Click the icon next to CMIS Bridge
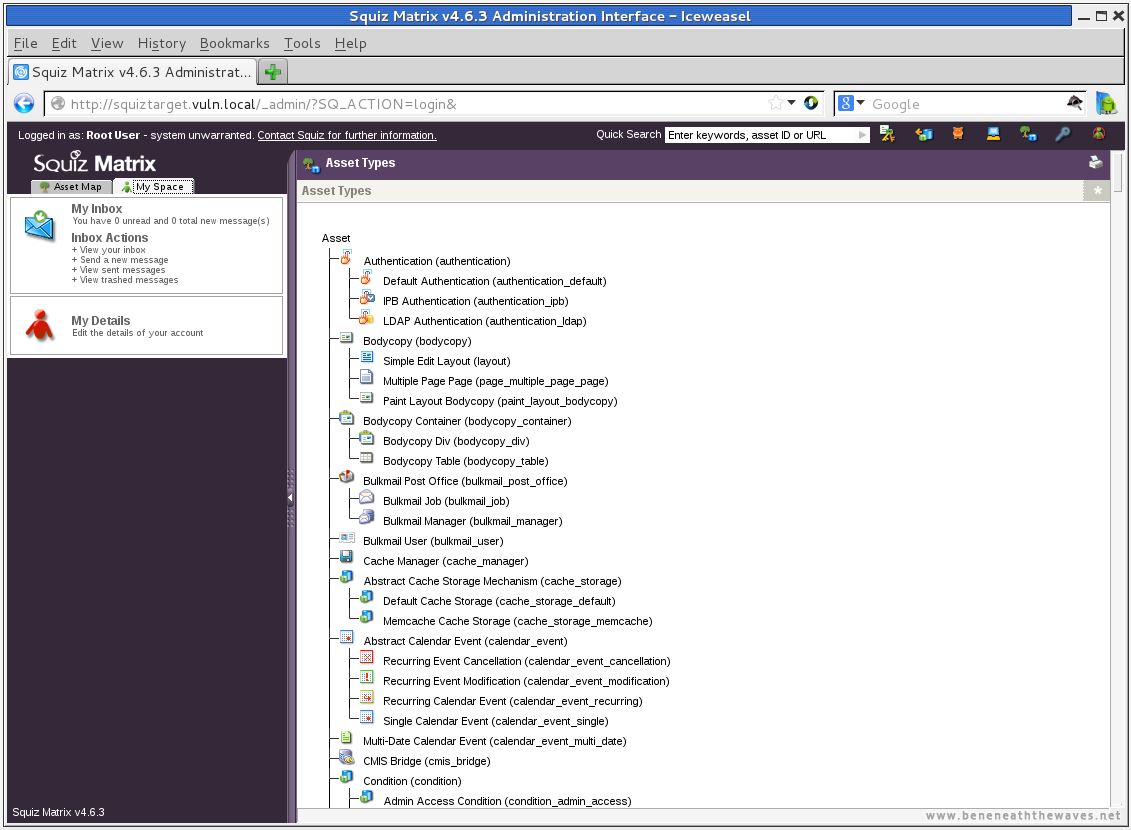Viewport: 1131px width, 830px height. click(x=346, y=757)
